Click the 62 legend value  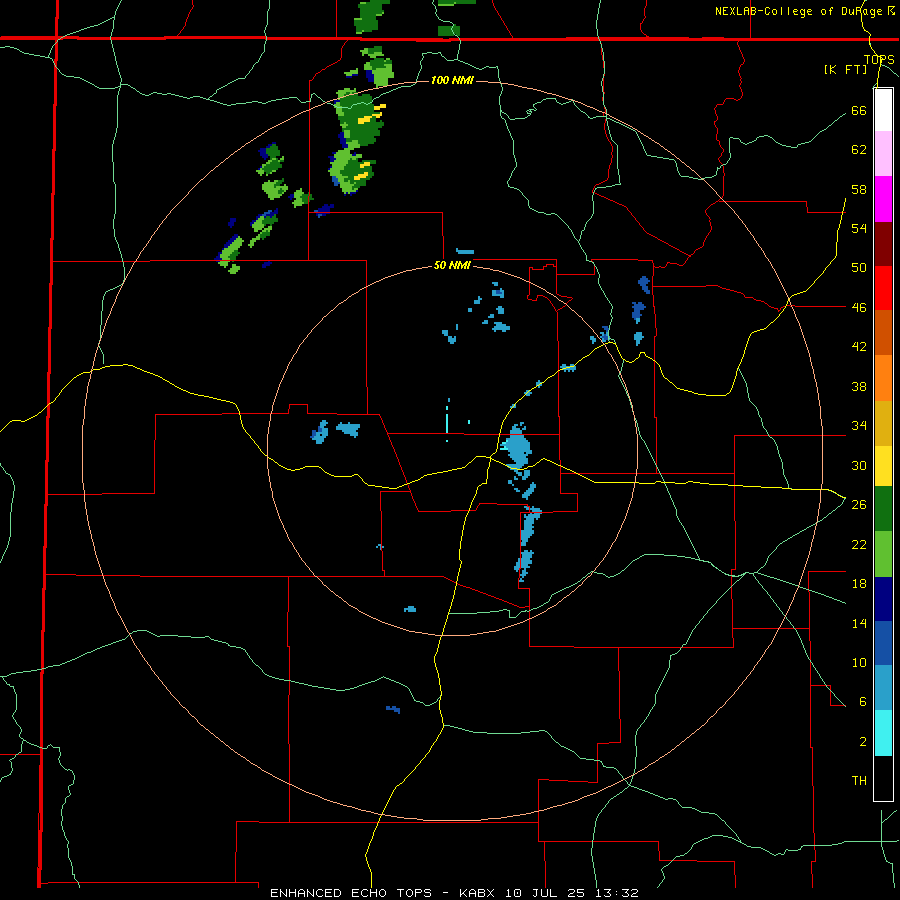click(x=859, y=150)
